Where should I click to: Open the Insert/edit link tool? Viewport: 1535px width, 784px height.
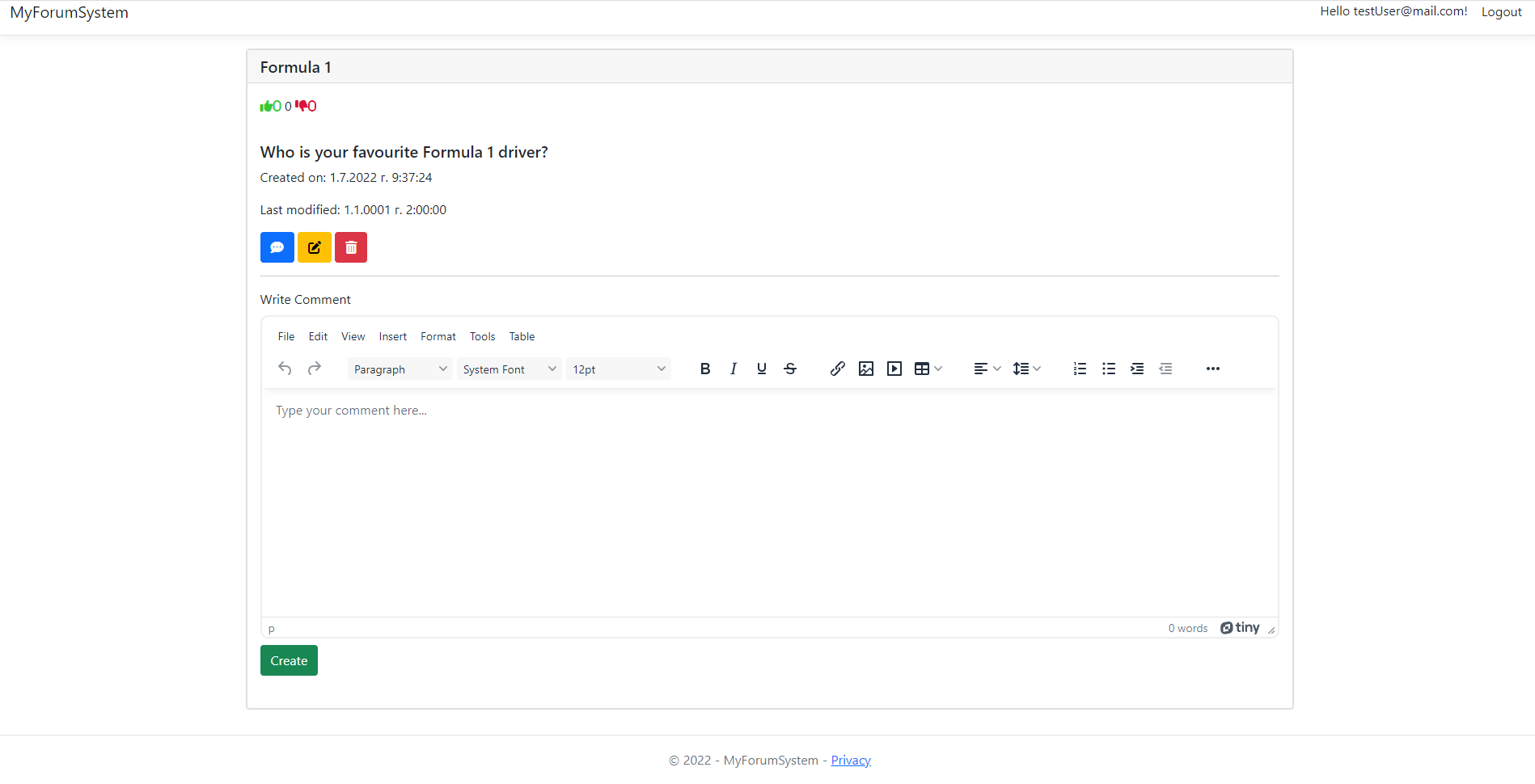point(837,369)
